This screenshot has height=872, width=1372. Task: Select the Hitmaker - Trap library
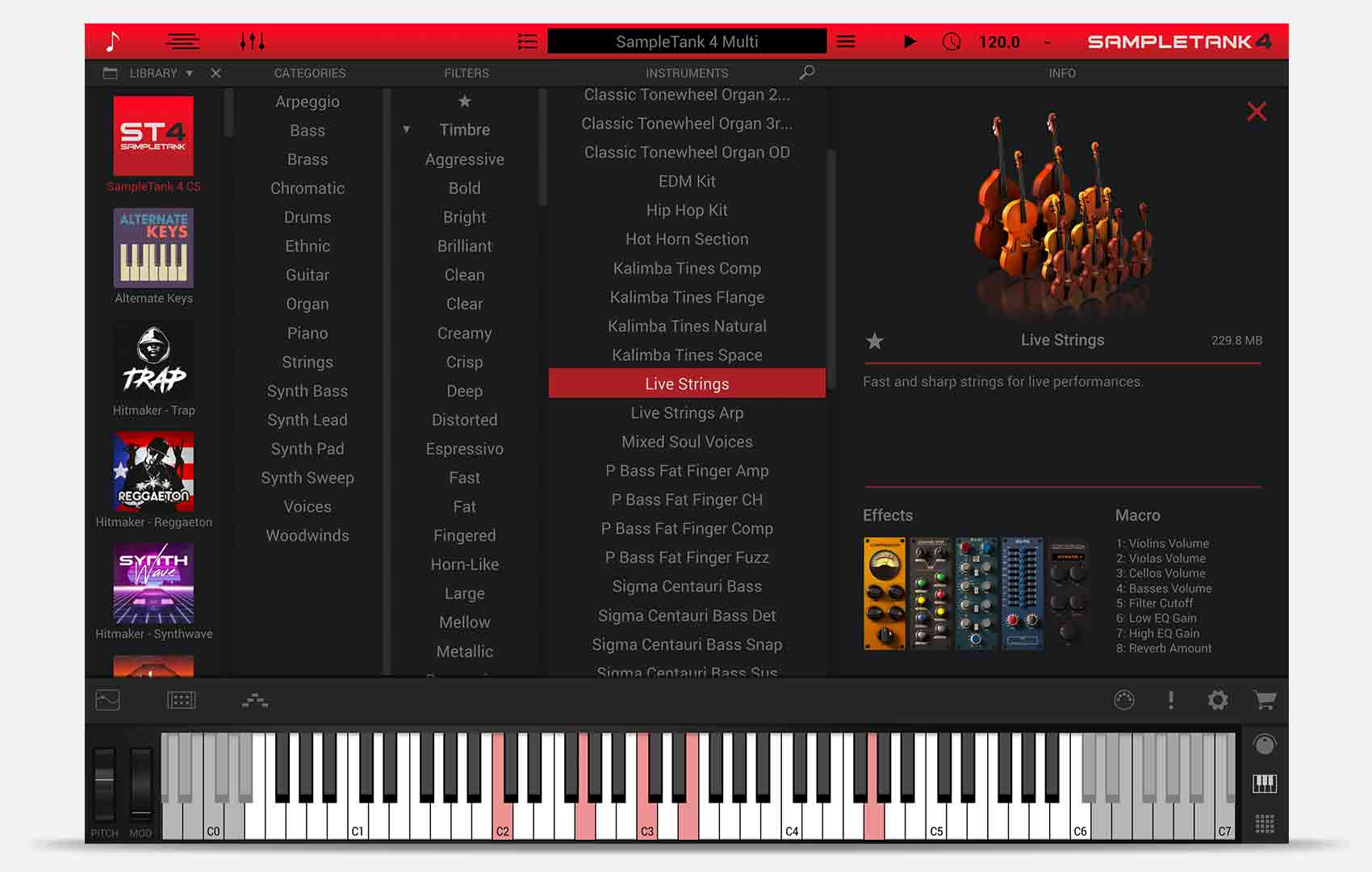click(153, 369)
